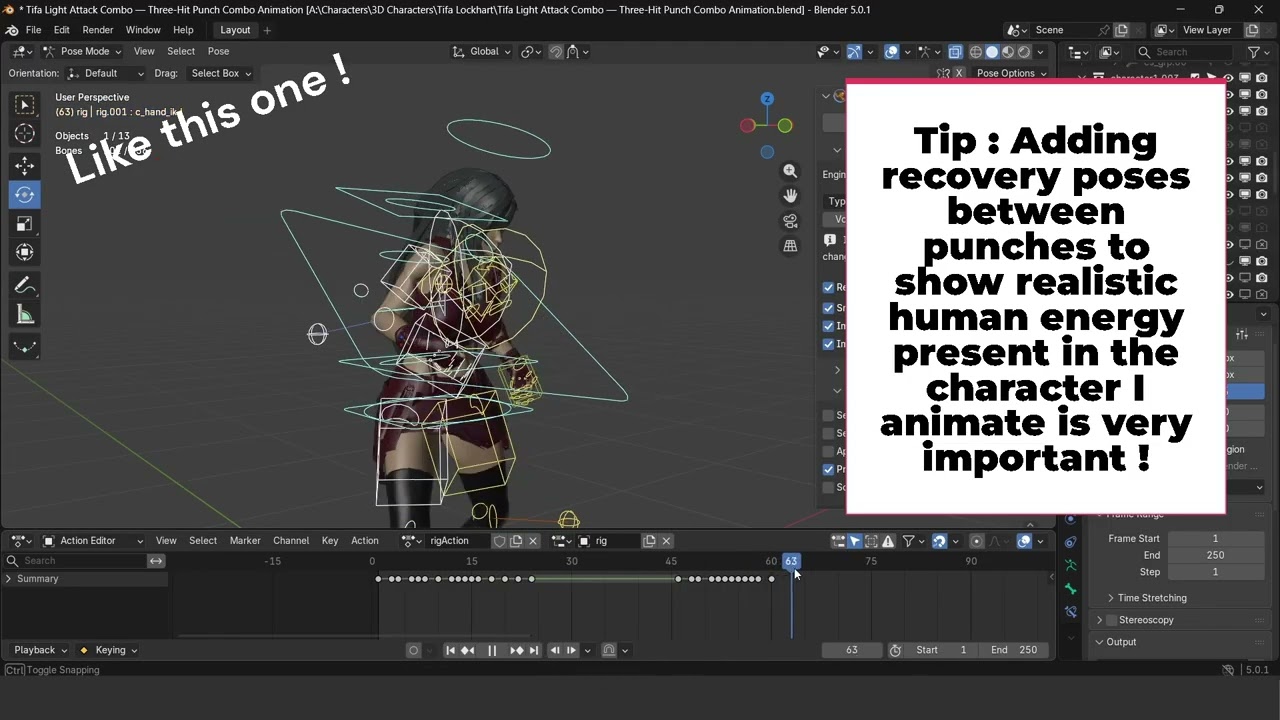Open the Keying dropdown

[x=108, y=650]
